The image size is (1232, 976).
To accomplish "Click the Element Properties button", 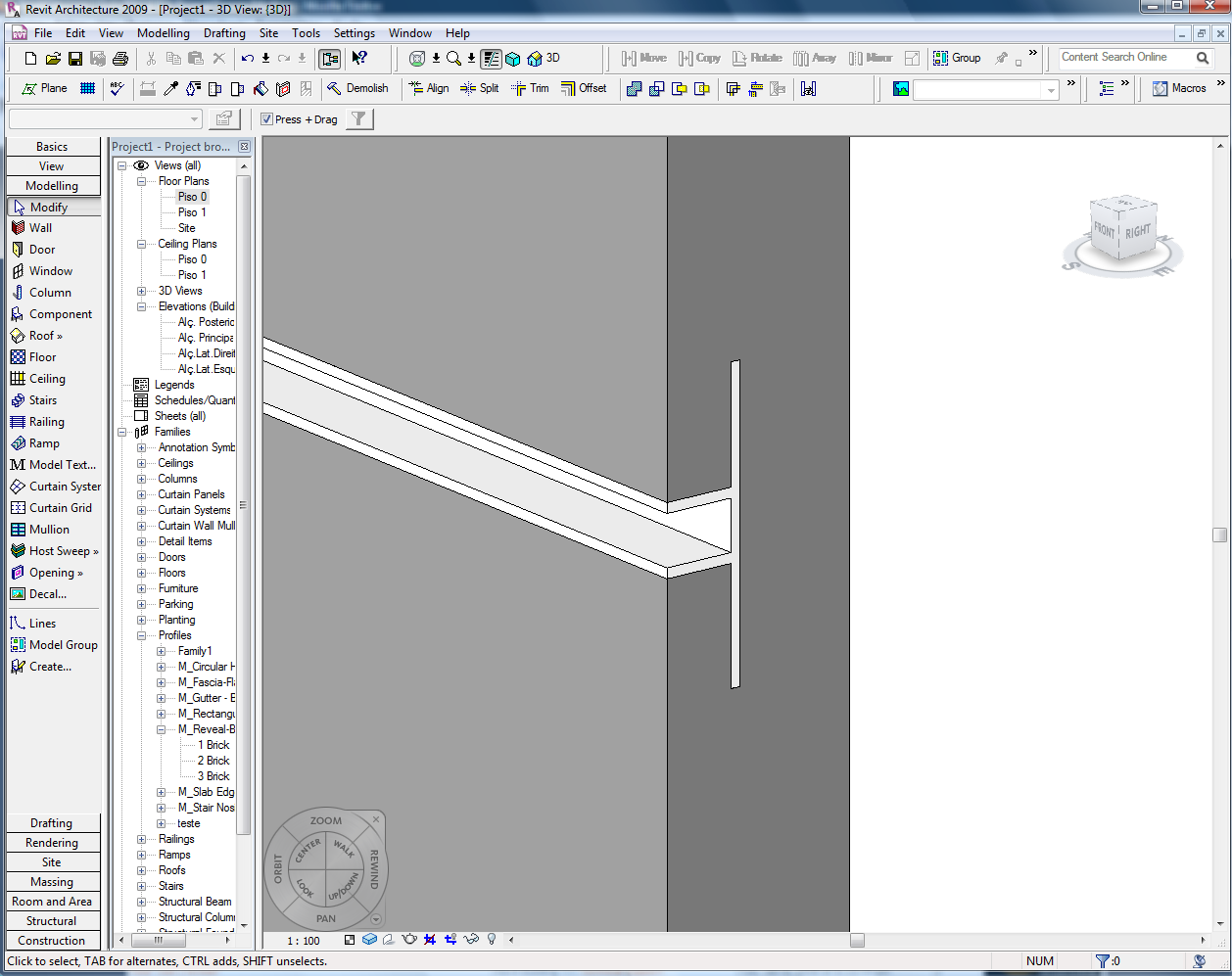I will pos(224,119).
